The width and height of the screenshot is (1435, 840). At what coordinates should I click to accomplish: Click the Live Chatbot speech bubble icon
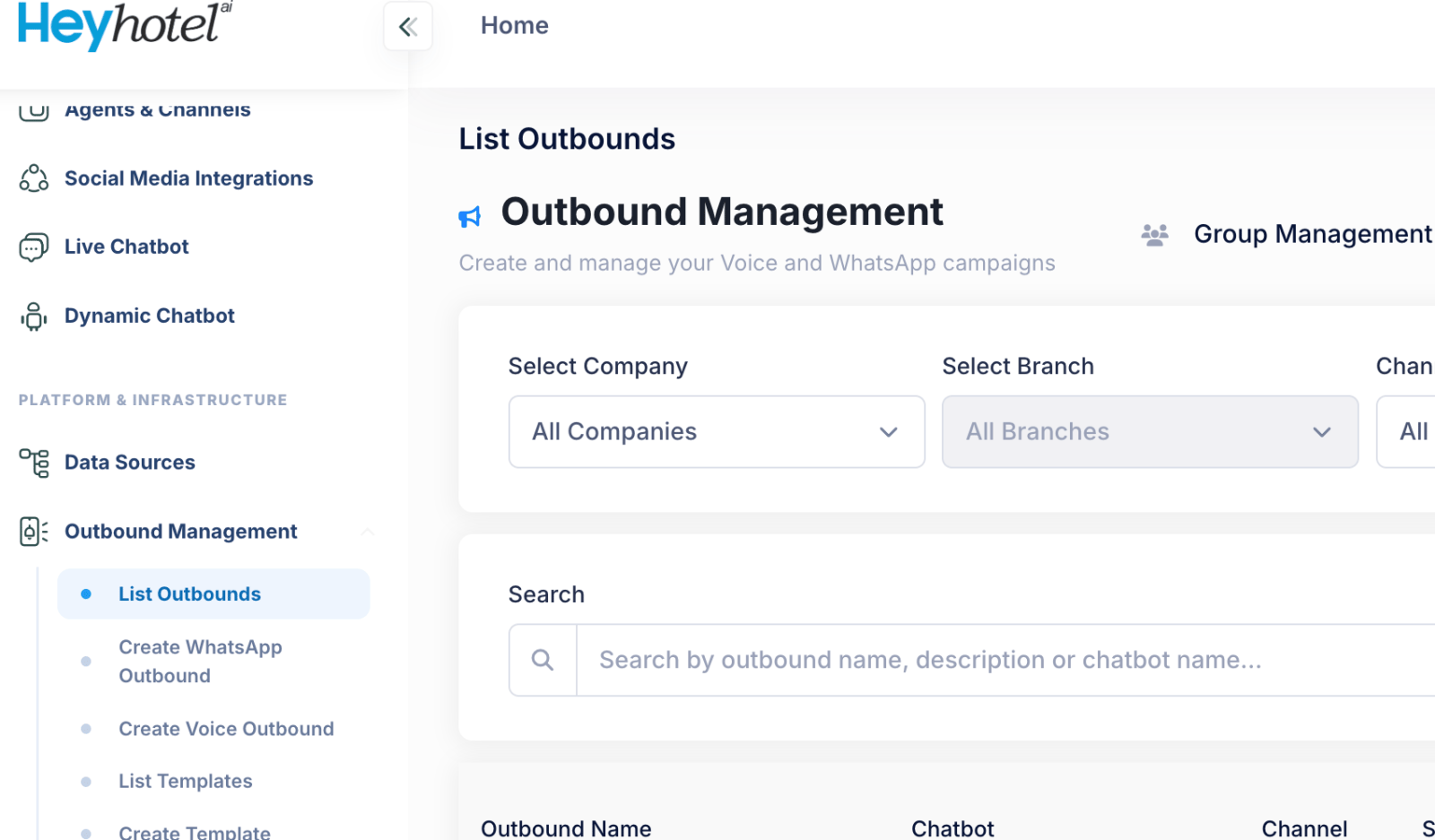(34, 247)
